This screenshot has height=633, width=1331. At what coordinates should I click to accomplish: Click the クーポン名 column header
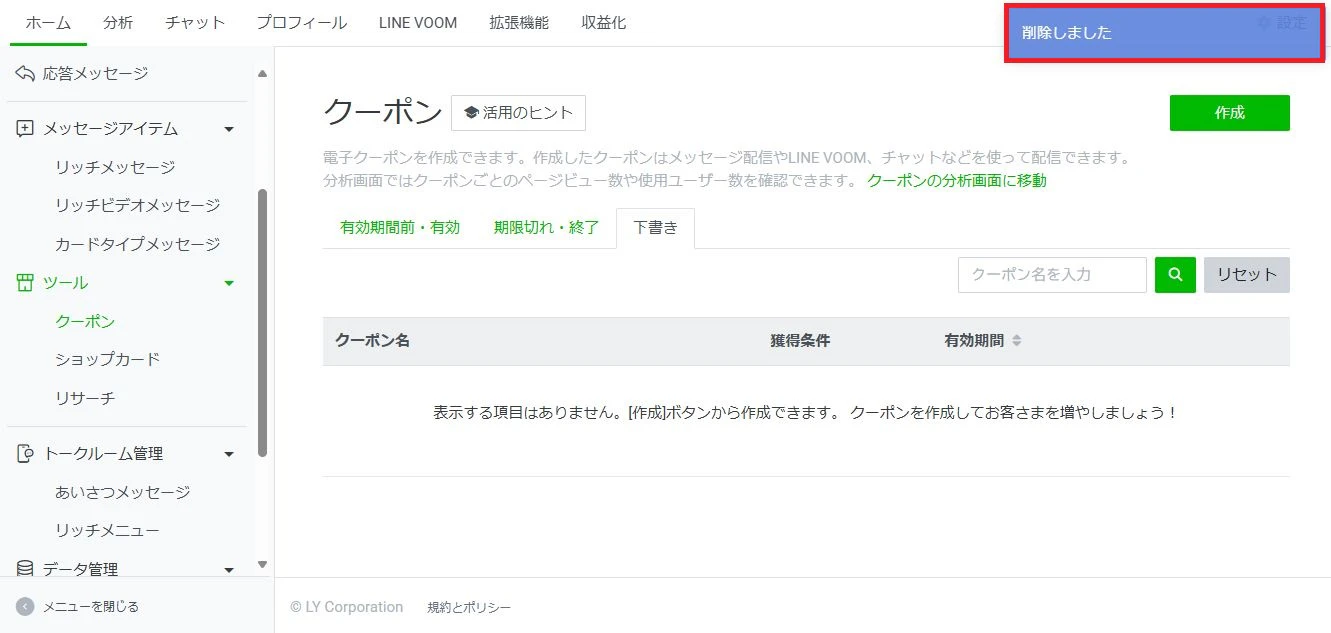click(x=372, y=341)
